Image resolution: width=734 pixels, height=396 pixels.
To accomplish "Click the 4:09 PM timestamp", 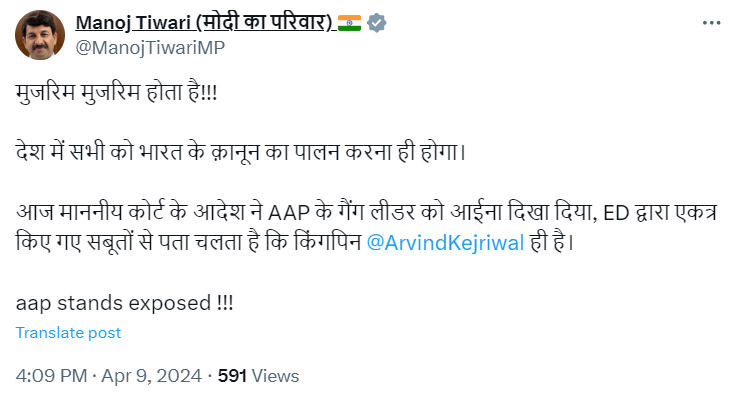I will coord(51,376).
